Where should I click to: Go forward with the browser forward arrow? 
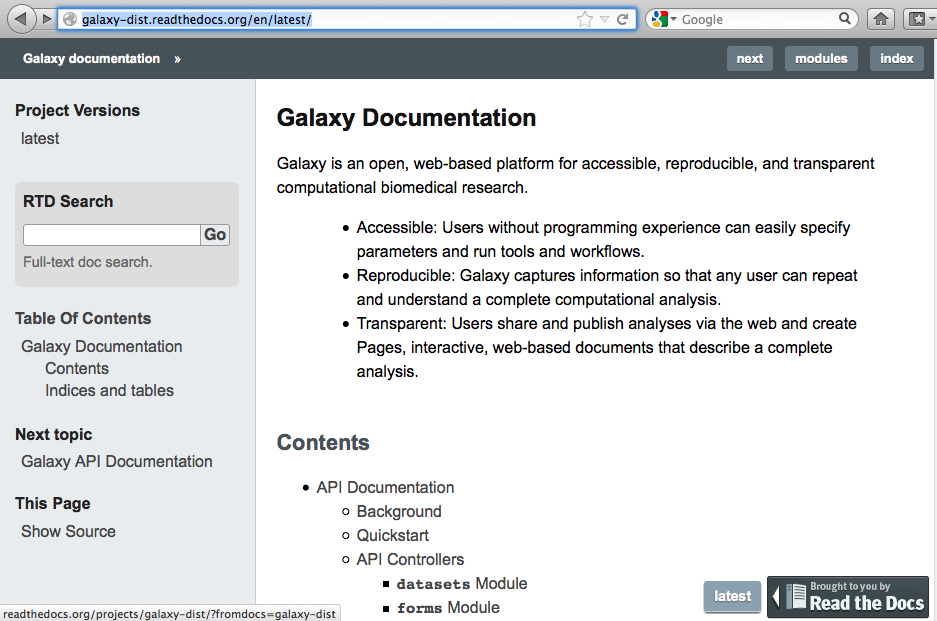point(46,19)
